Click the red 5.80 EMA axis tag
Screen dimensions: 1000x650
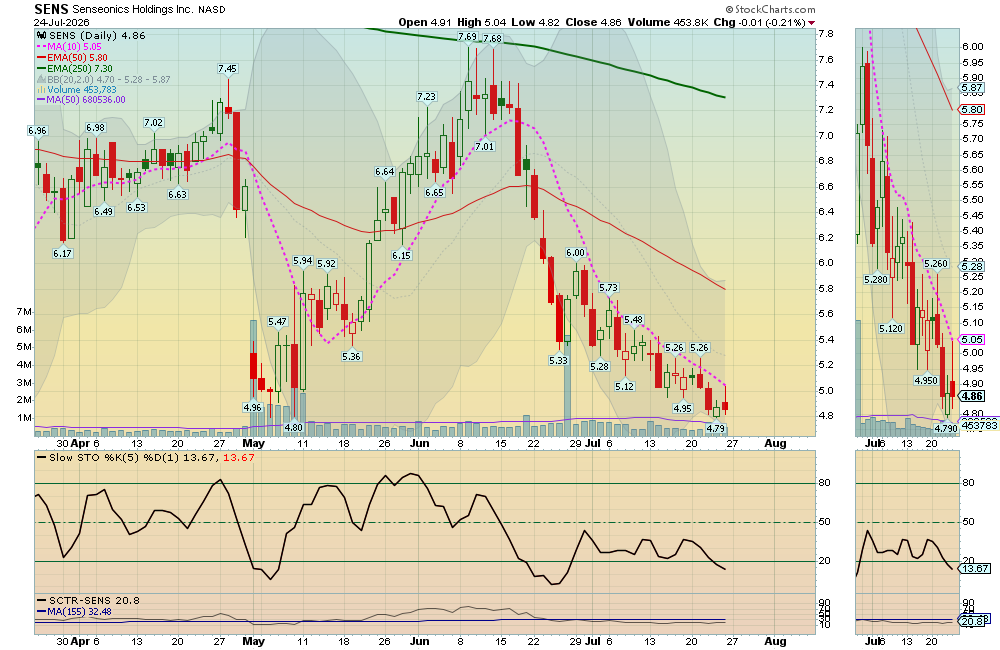tap(972, 110)
